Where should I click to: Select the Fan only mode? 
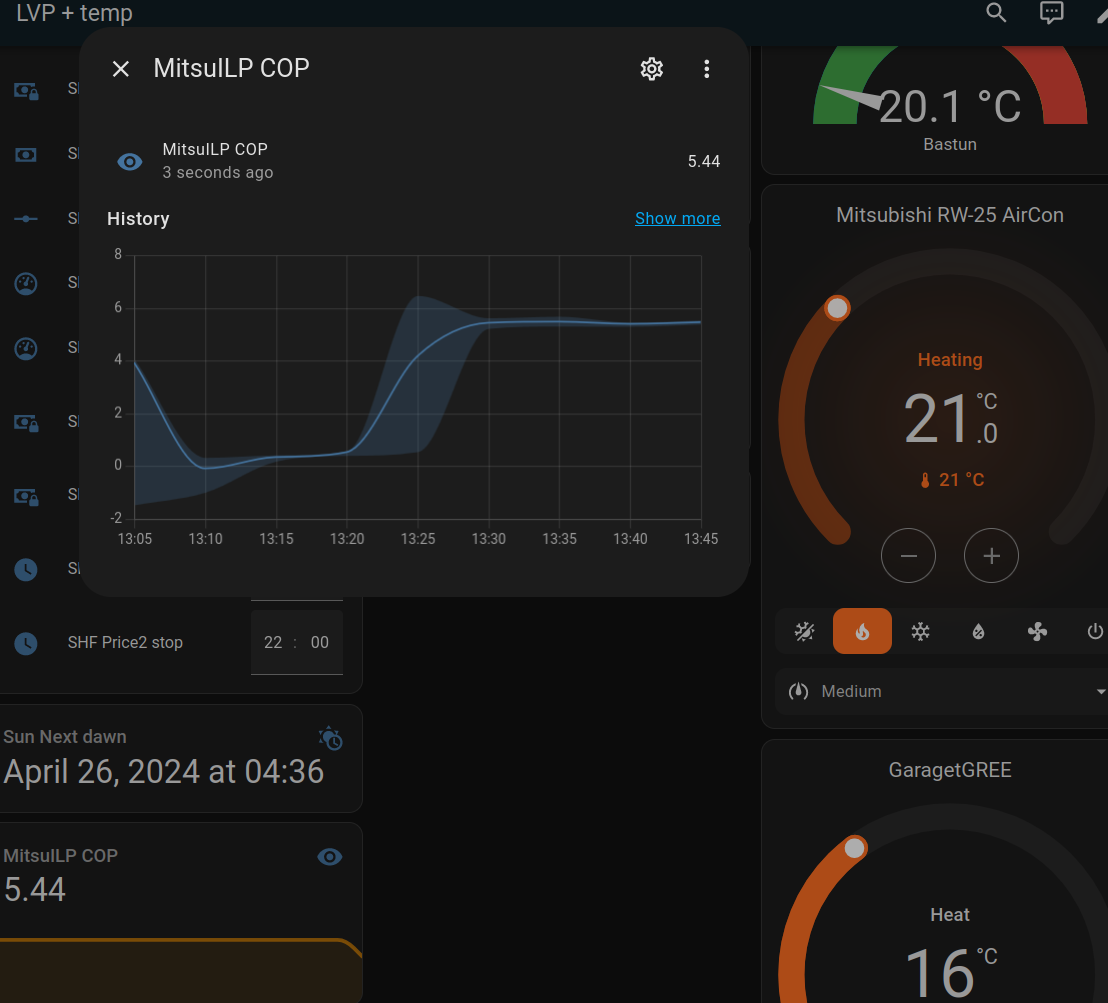pyautogui.click(x=1037, y=631)
